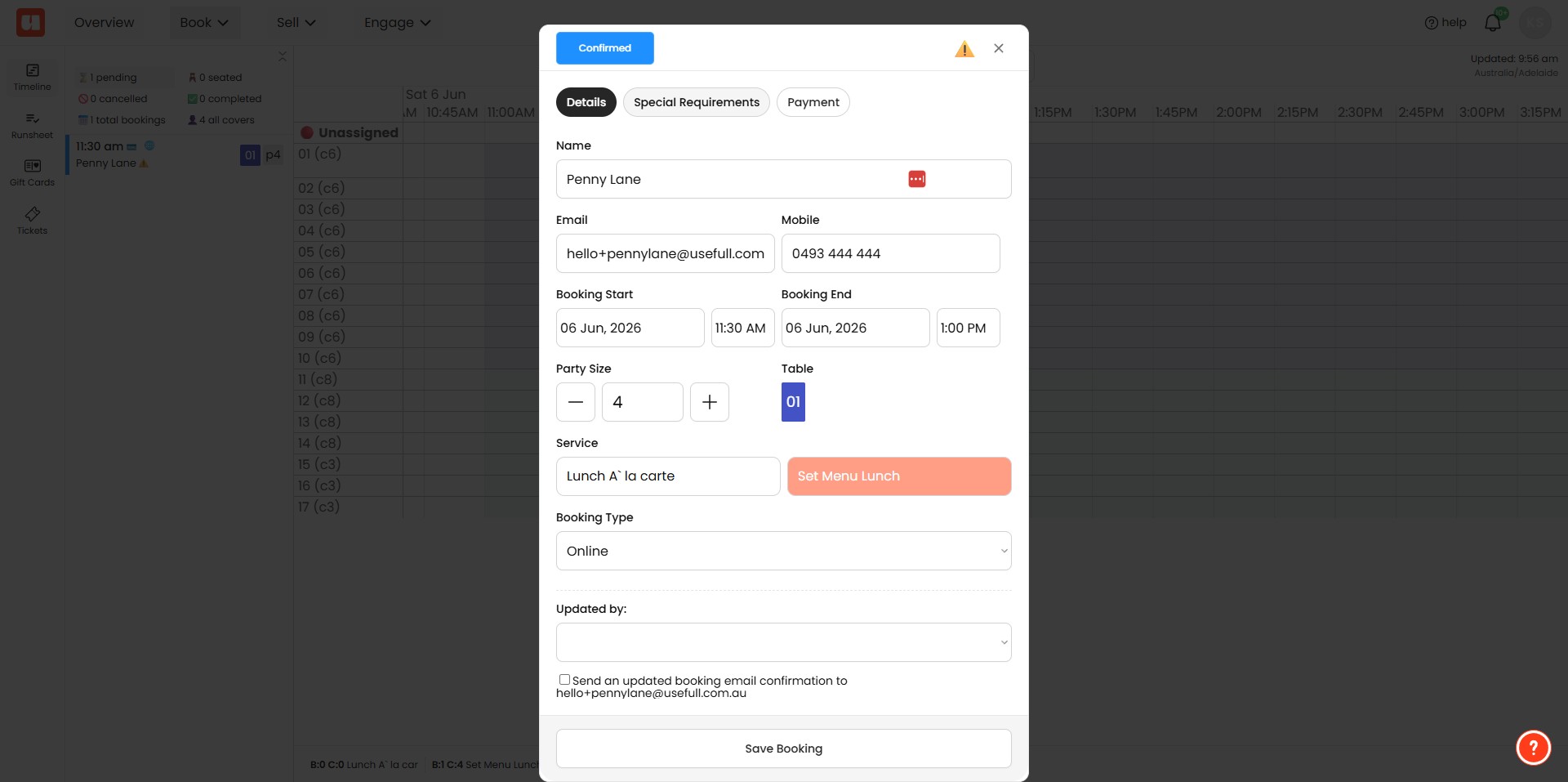Click the 3:00PM timeline header
Screen dimensions: 1568x782
click(1481, 112)
